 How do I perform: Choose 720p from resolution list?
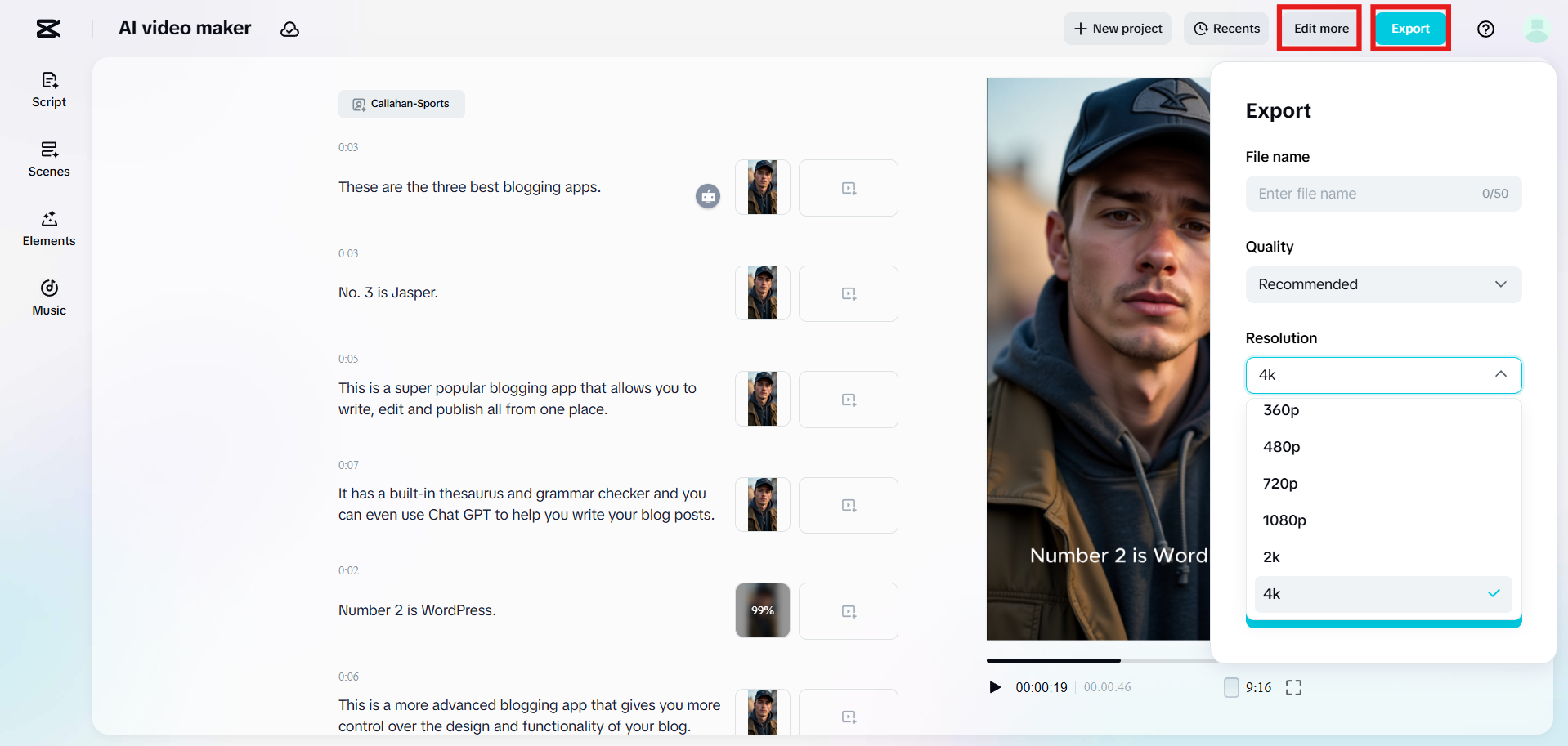coord(1280,484)
